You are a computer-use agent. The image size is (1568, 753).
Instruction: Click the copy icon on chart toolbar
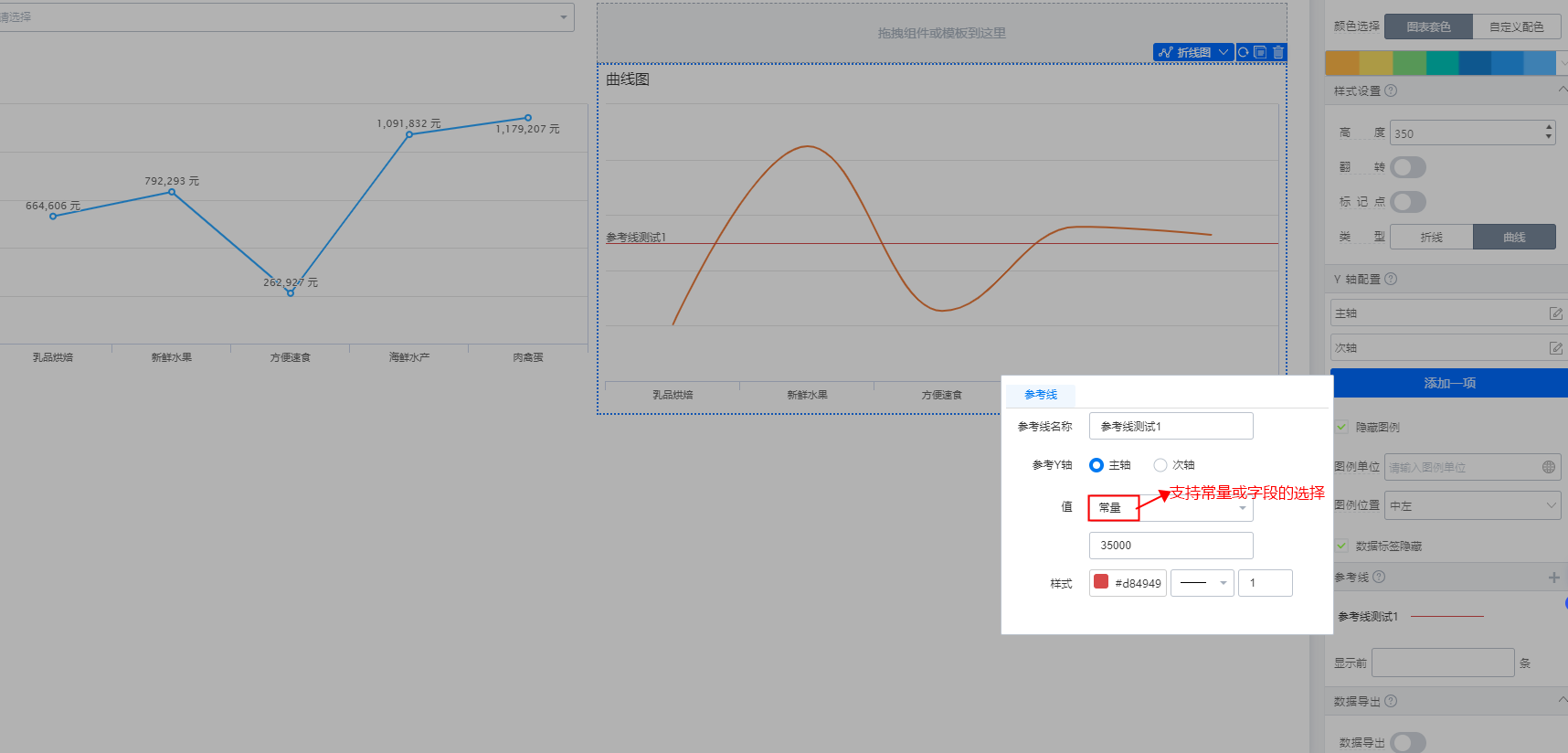[x=1260, y=52]
